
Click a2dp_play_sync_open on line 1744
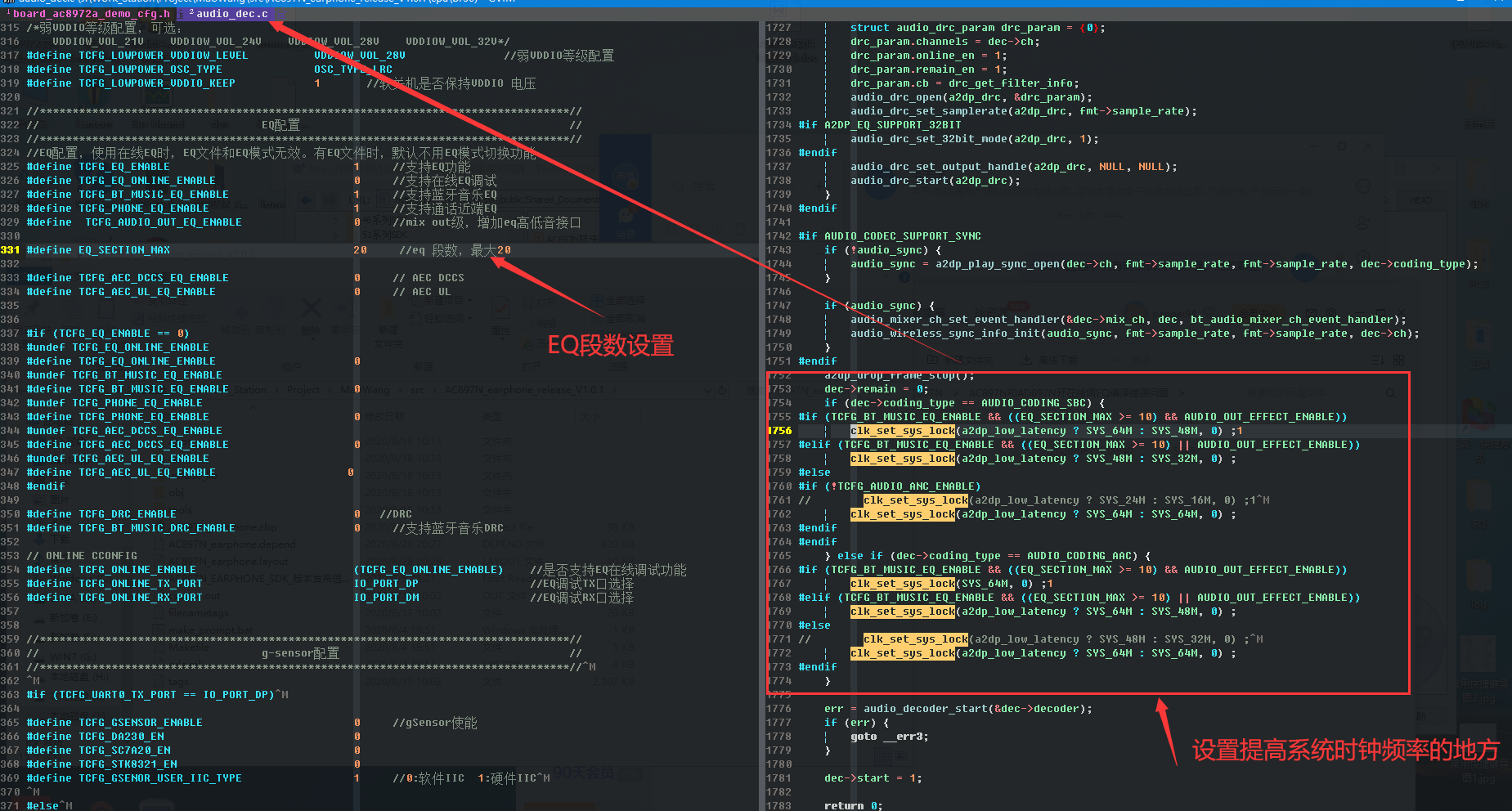998,264
